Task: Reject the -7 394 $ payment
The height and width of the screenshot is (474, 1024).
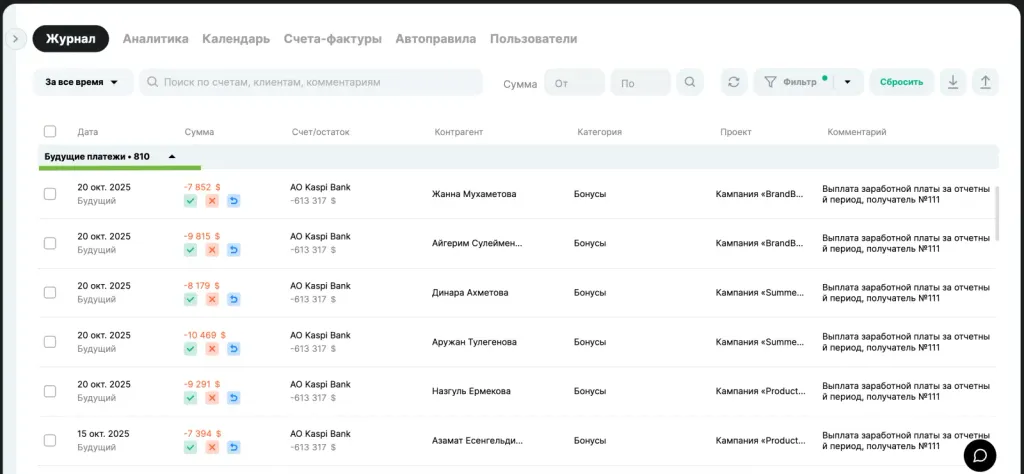Action: coord(212,447)
